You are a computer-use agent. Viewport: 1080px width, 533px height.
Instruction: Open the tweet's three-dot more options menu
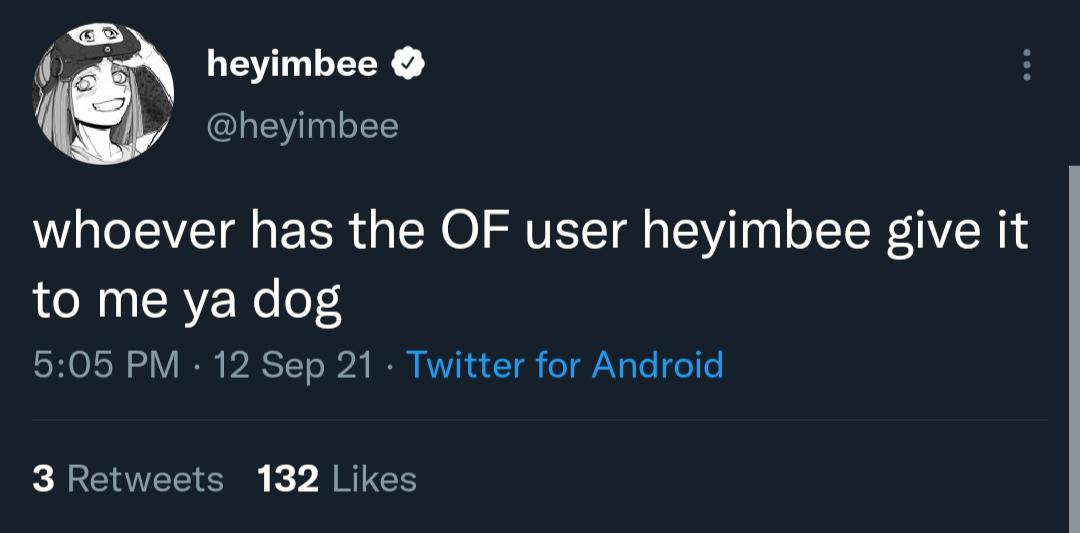(x=1025, y=65)
